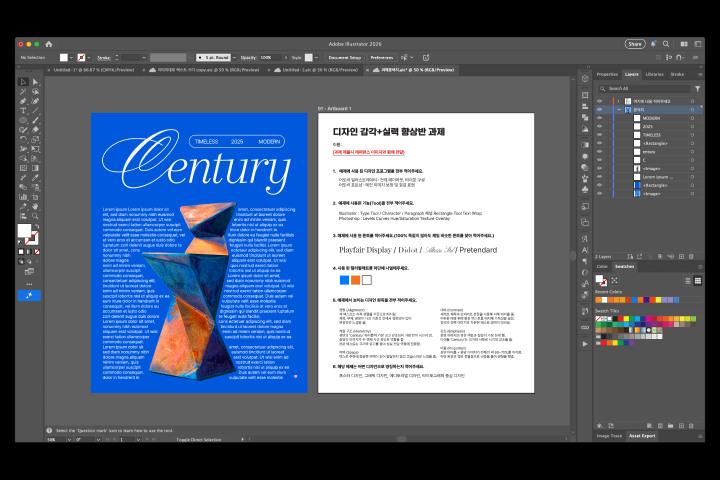Open the stroke color dropdown in control bar
Viewport: 720px width, 480px height.
[x=89, y=58]
